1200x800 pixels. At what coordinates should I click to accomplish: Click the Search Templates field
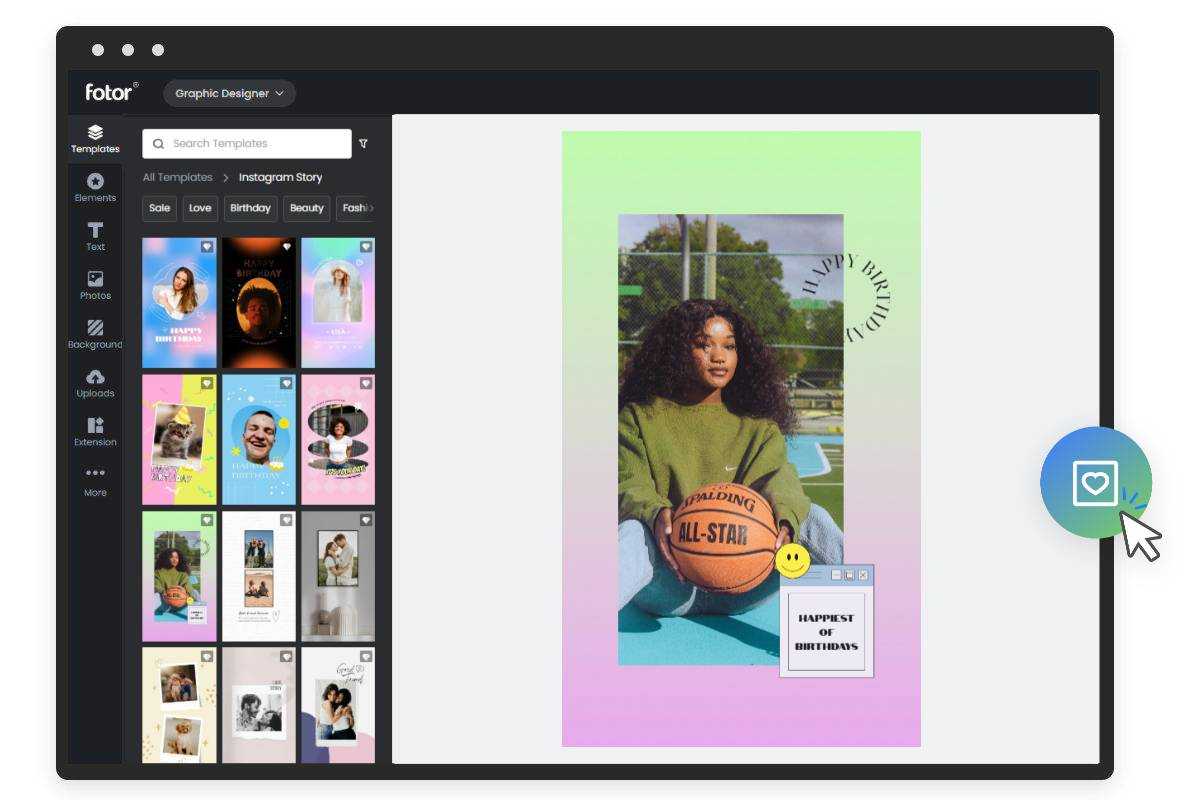pos(247,143)
